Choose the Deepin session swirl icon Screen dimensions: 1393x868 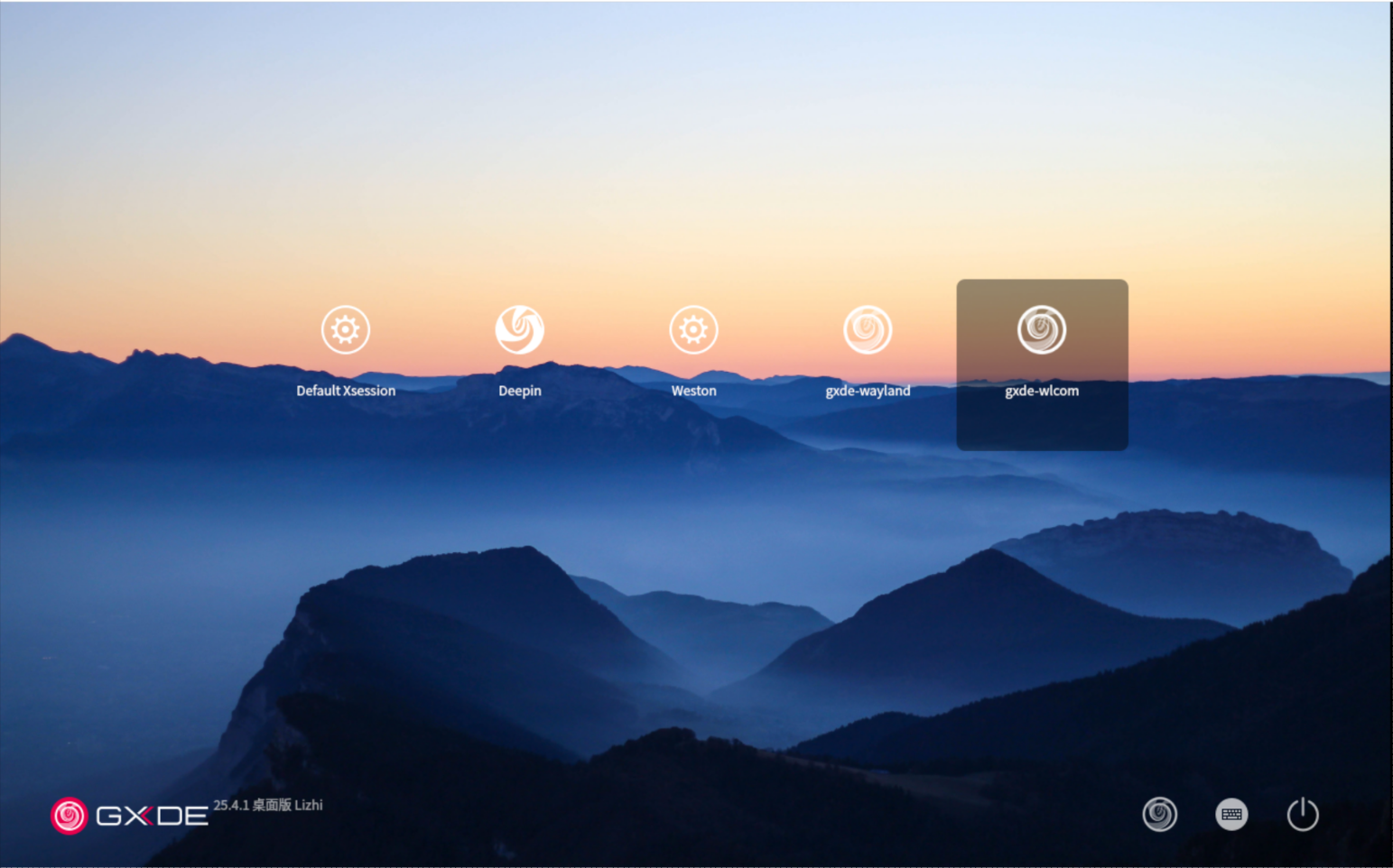520,329
